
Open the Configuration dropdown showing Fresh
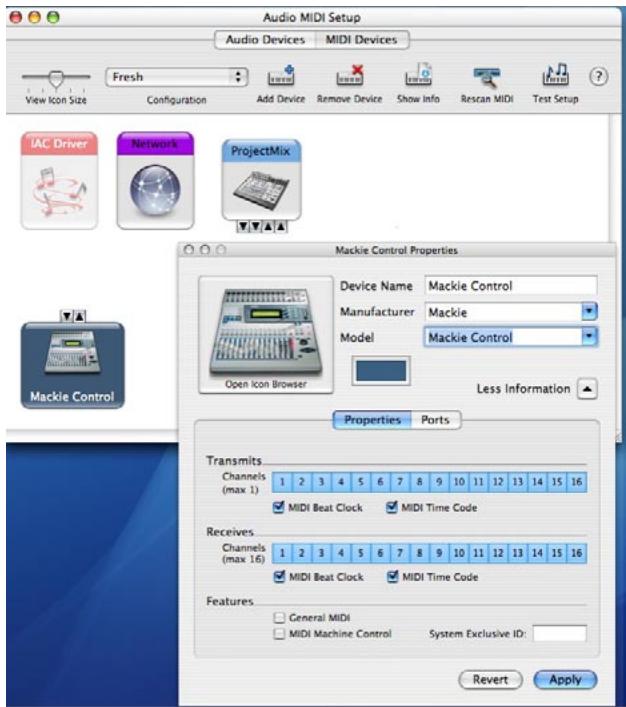pos(177,77)
